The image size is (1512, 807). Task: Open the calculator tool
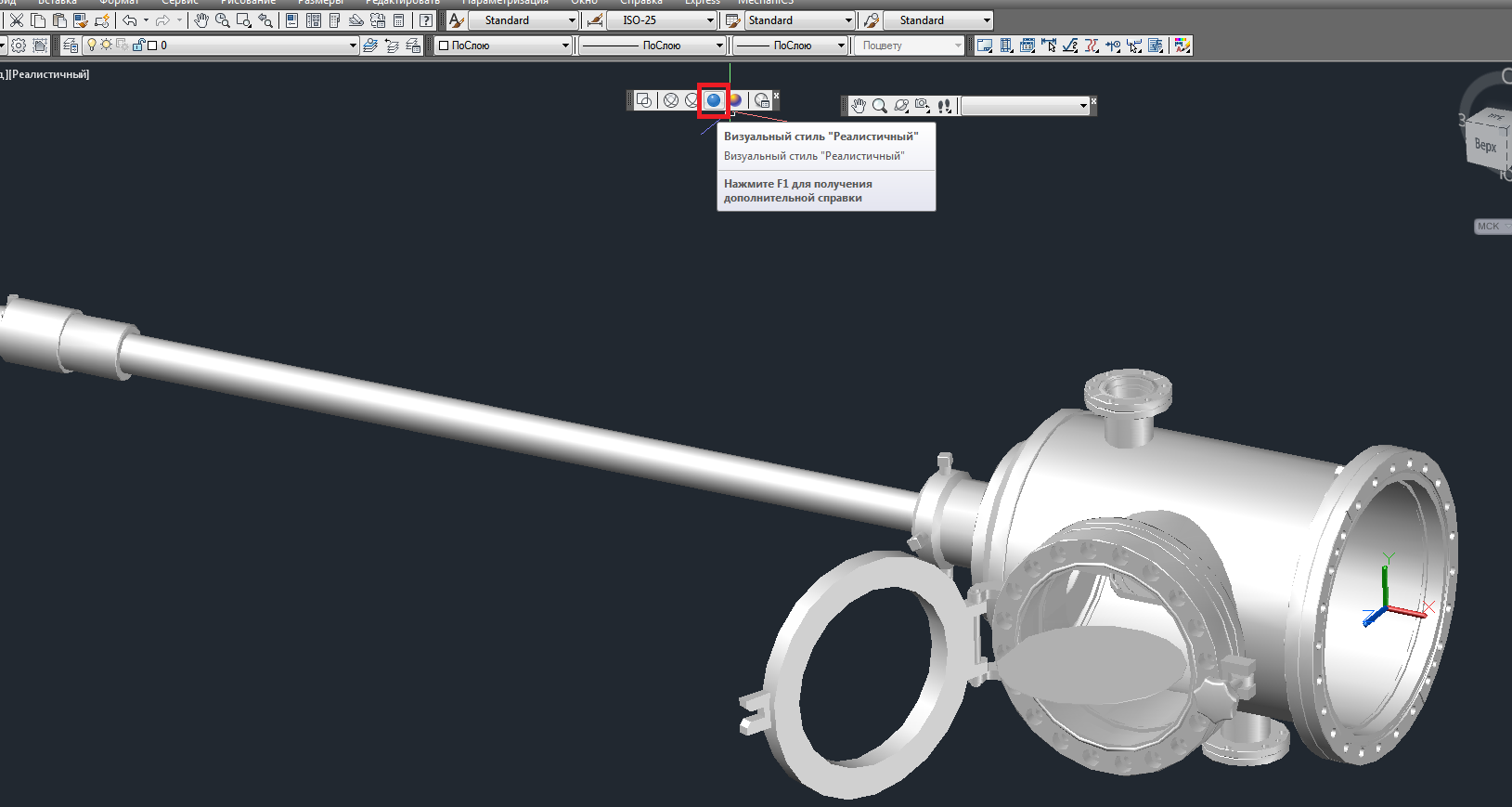[x=399, y=20]
